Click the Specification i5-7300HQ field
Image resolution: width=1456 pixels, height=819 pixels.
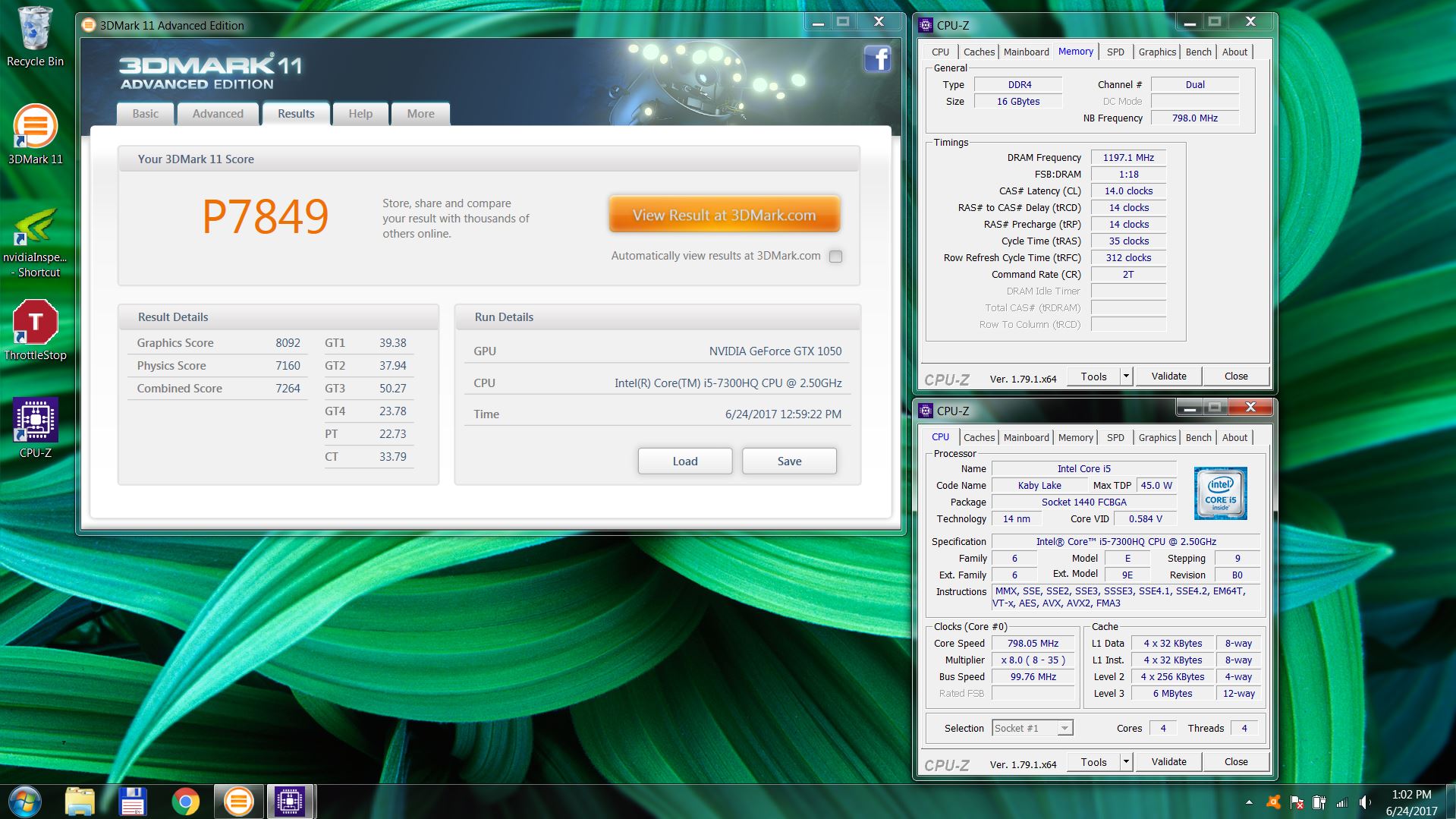coord(1126,542)
